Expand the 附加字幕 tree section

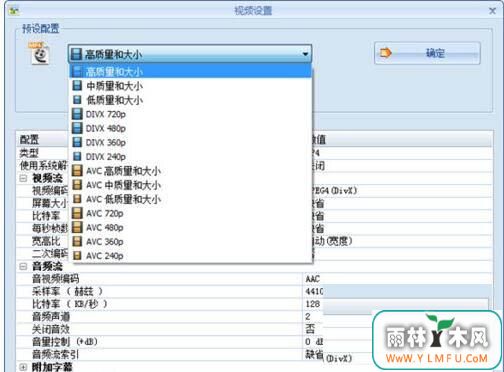pyautogui.click(x=23, y=367)
